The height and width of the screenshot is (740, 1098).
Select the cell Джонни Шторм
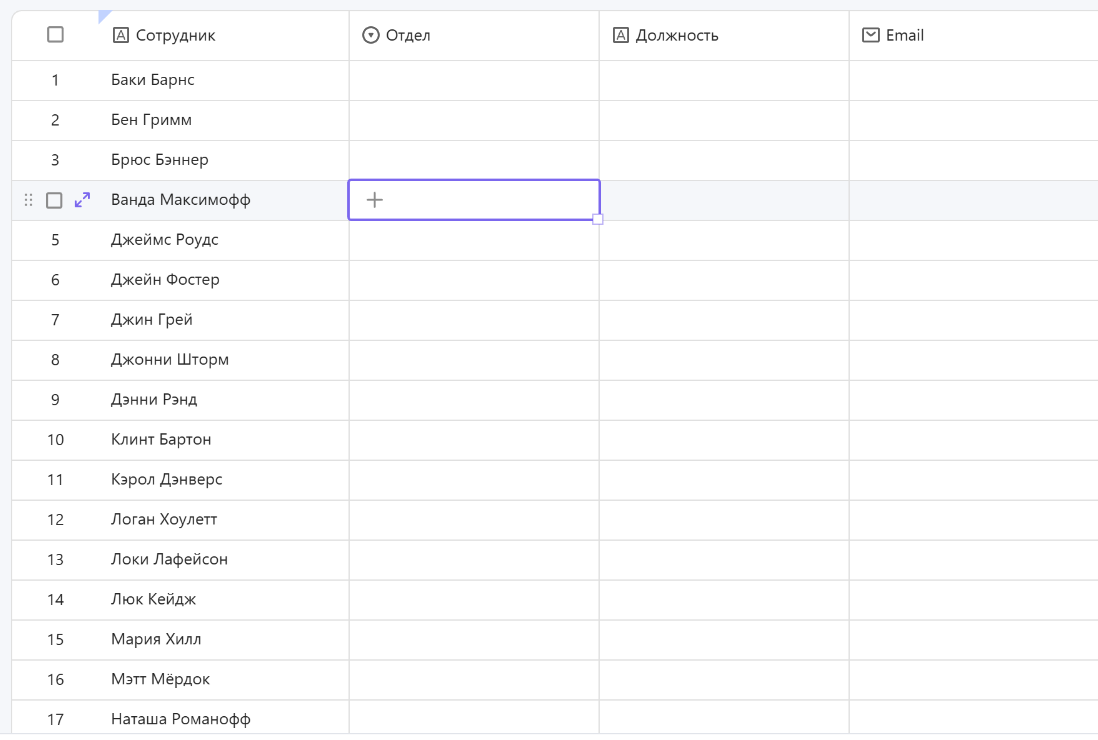(x=224, y=360)
